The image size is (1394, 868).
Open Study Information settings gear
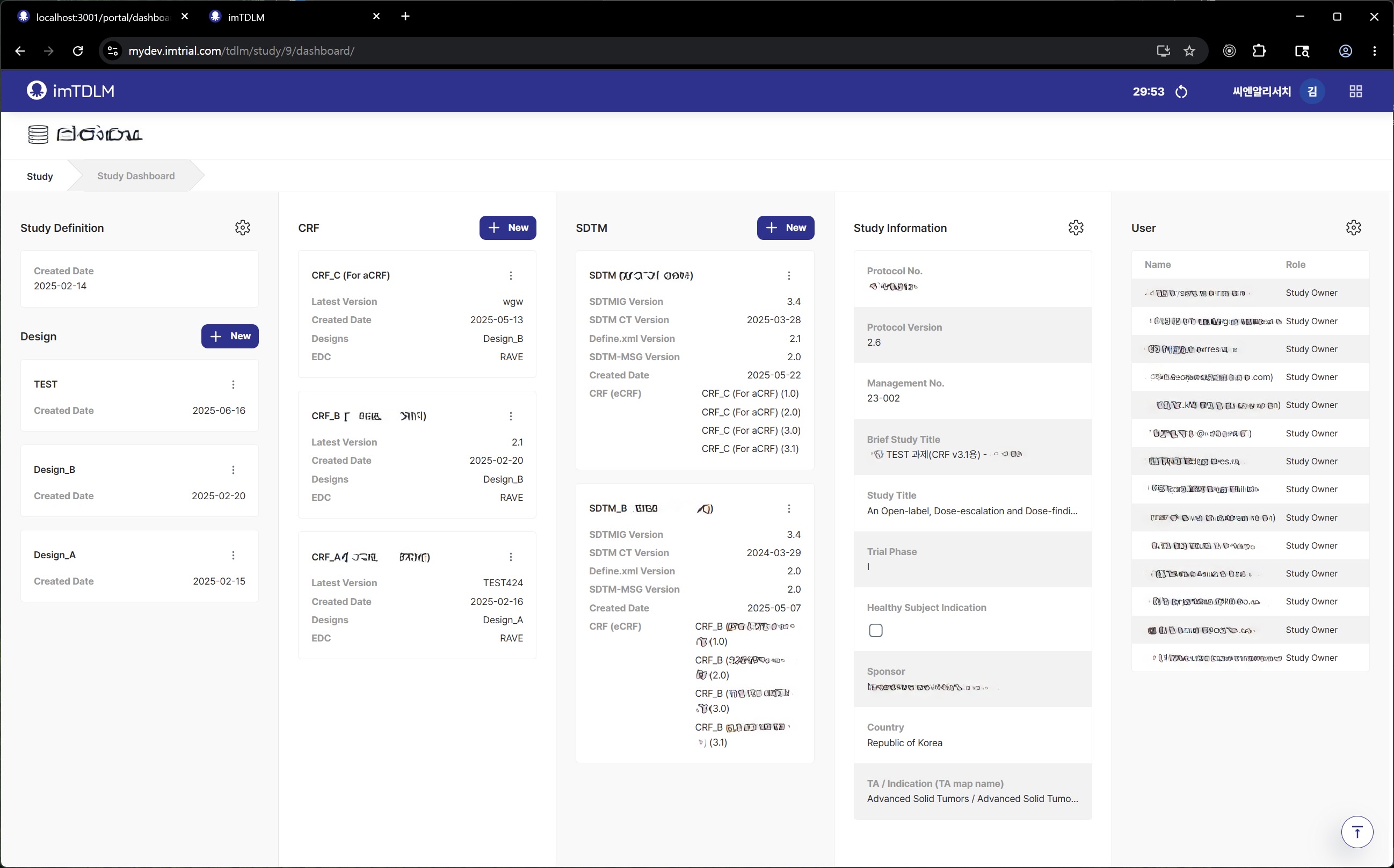[1076, 228]
